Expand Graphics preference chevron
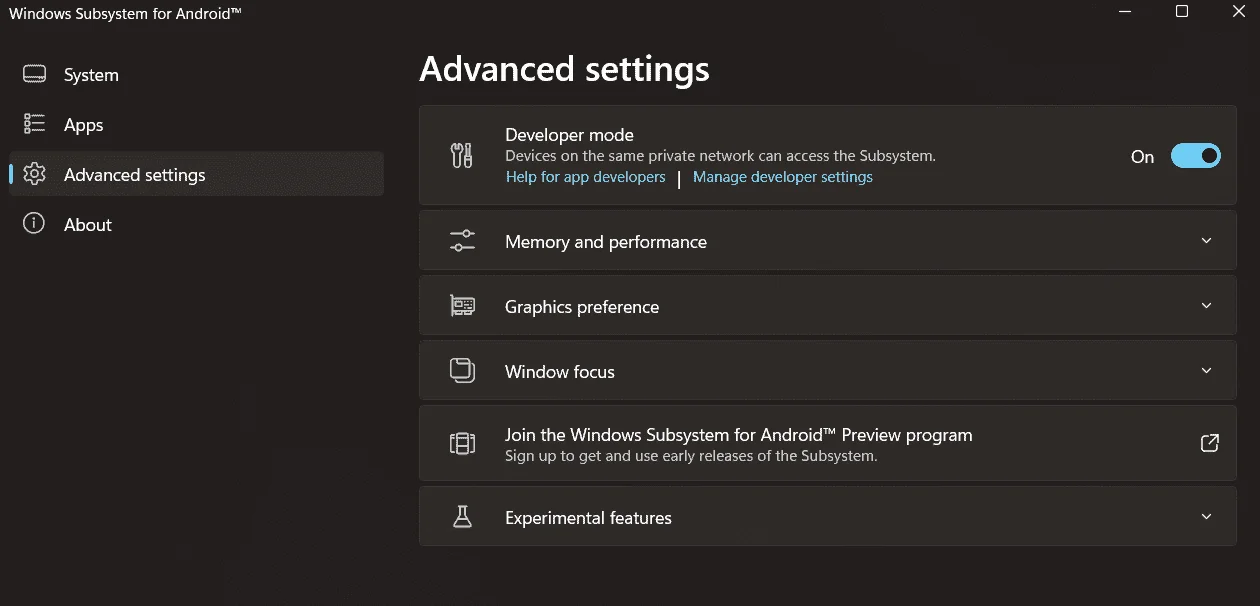 tap(1206, 306)
